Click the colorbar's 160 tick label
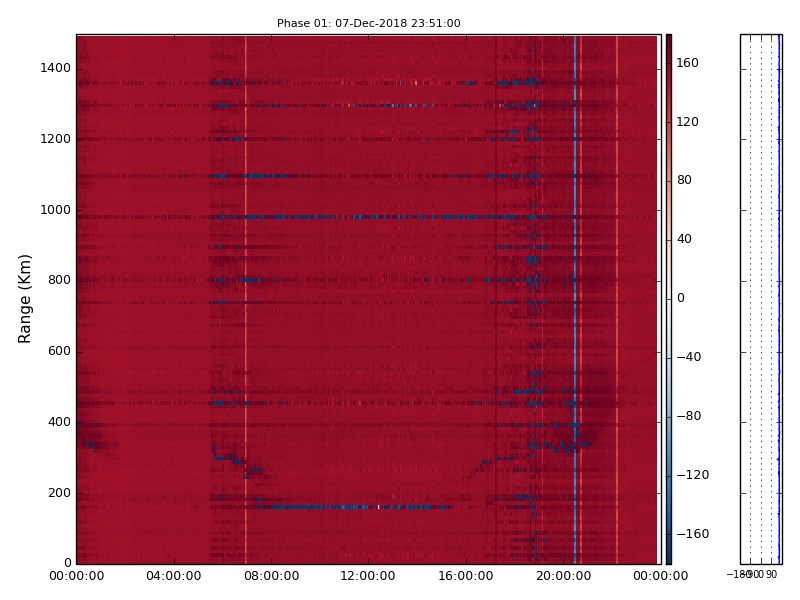 687,63
